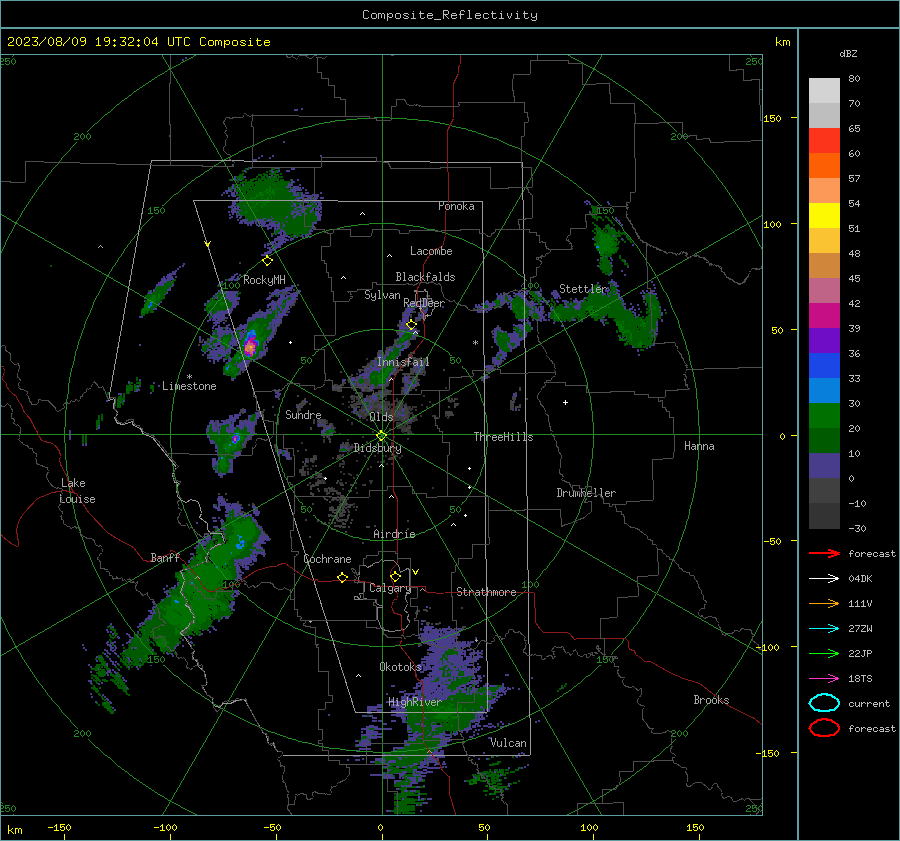Viewport: 900px width, 841px height.
Task: Click the red 'forecast' ellipse in legend
Action: 824,728
